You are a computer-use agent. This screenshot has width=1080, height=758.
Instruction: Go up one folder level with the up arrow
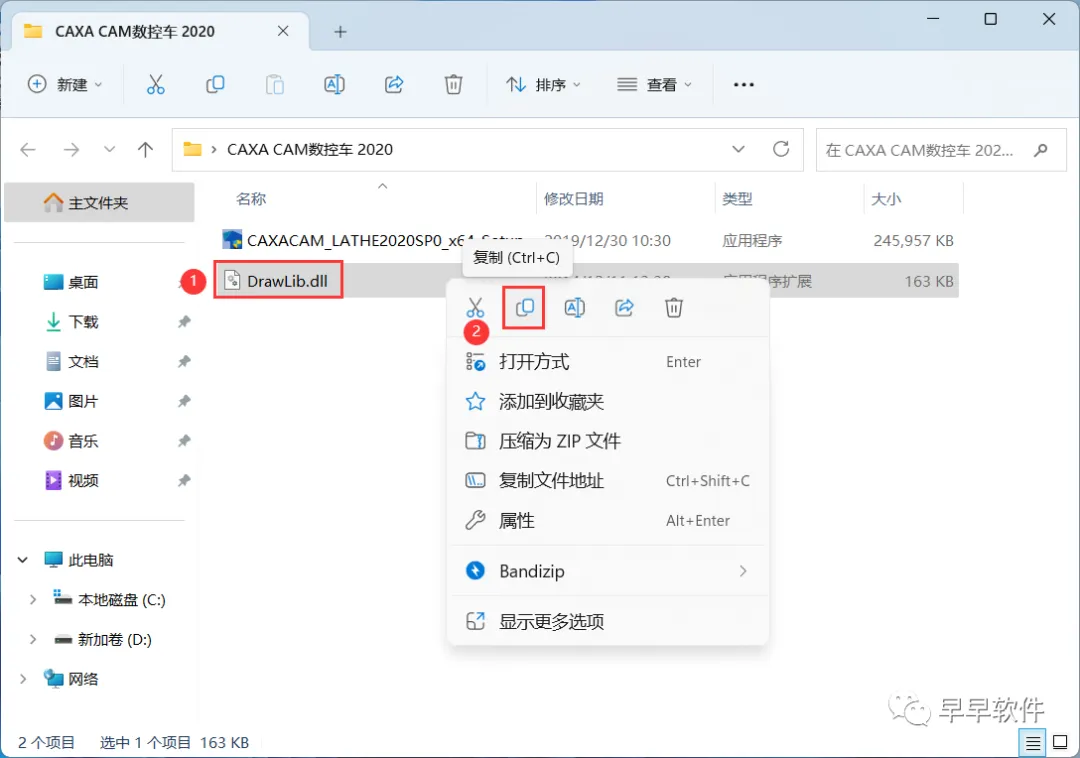pyautogui.click(x=145, y=149)
